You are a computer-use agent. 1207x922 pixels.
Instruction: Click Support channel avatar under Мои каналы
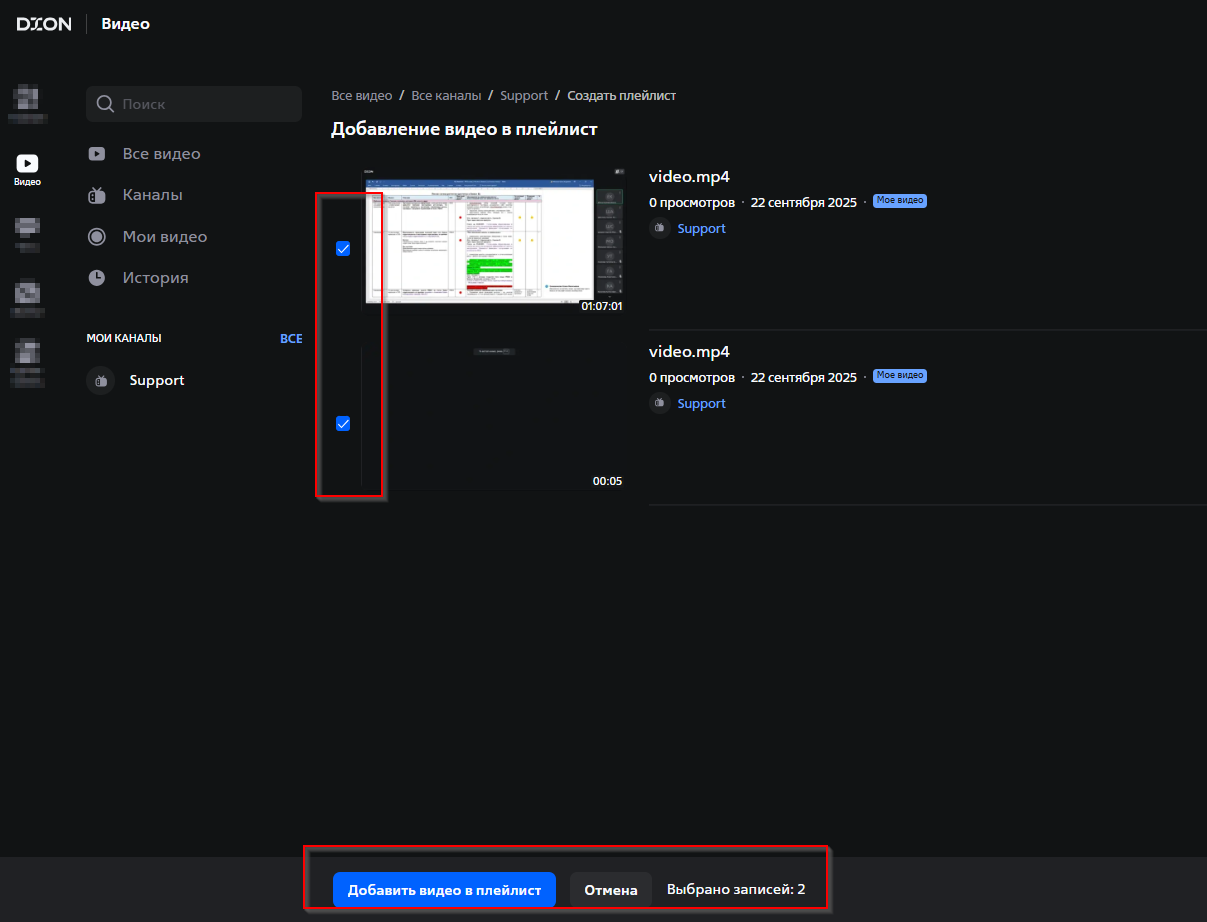click(100, 381)
